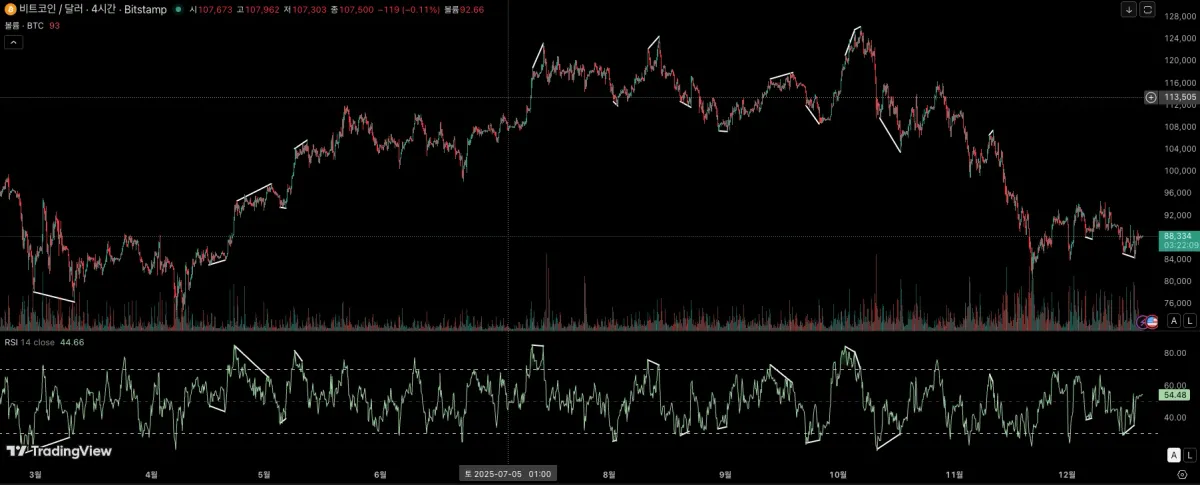Image resolution: width=1200 pixels, height=485 pixels.
Task: Click the Bitcoin symbol icon in chart title
Action: click(x=10, y=9)
